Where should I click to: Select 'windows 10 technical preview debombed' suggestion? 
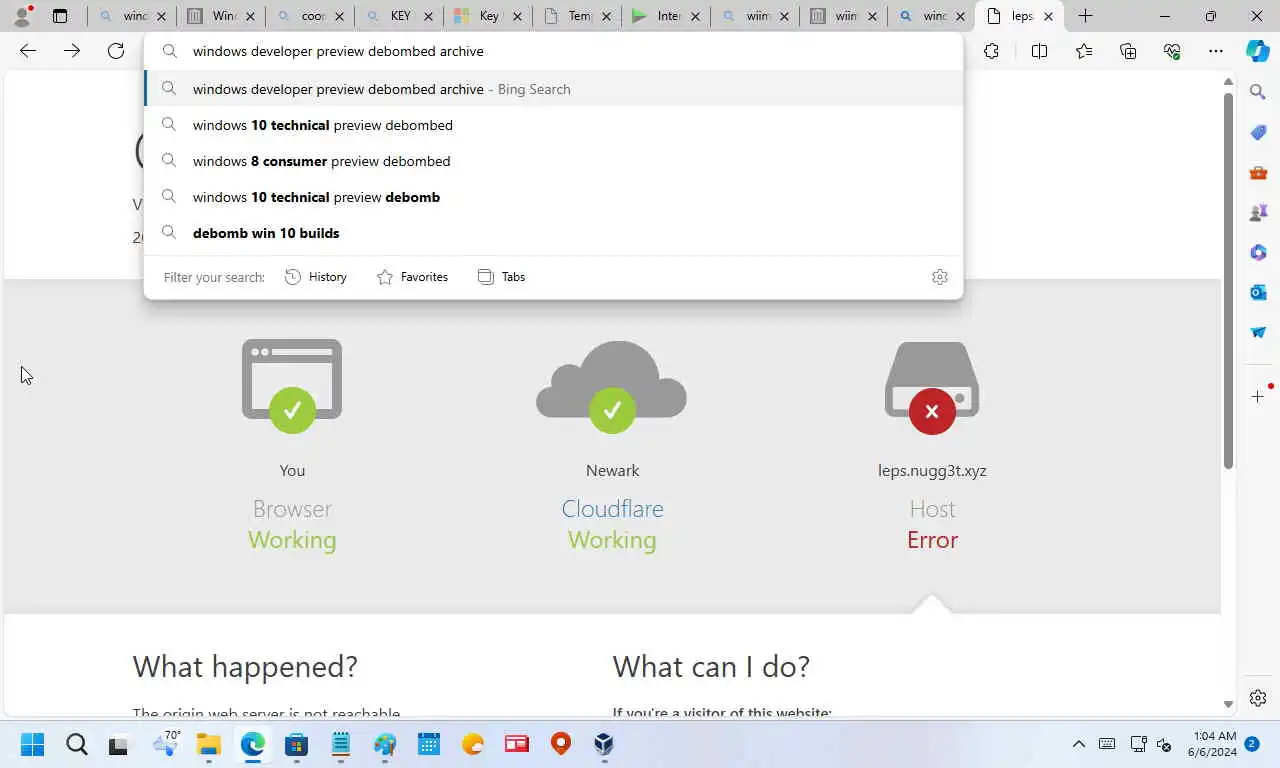pos(554,125)
